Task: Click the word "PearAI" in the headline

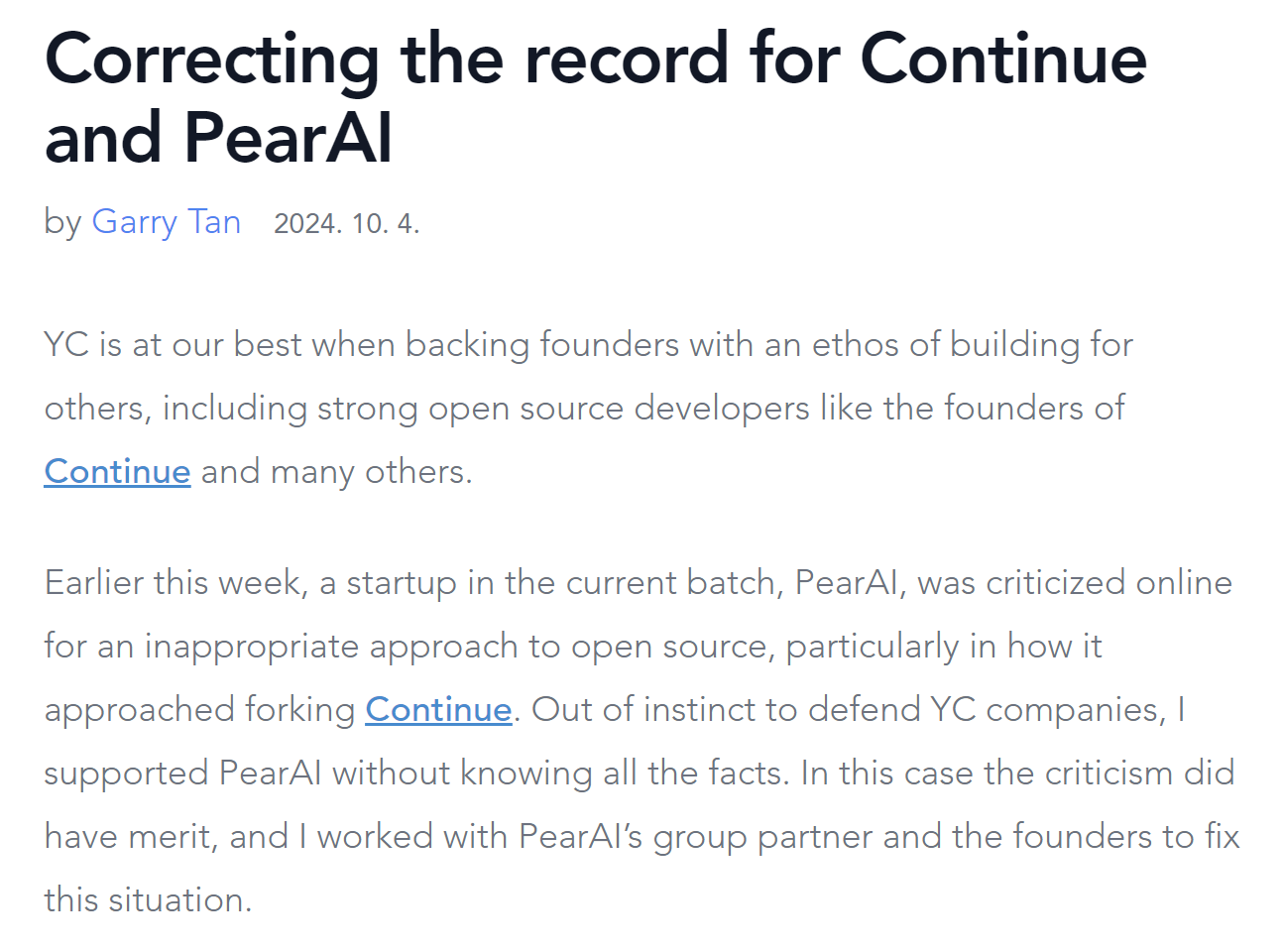Action: pyautogui.click(x=288, y=137)
